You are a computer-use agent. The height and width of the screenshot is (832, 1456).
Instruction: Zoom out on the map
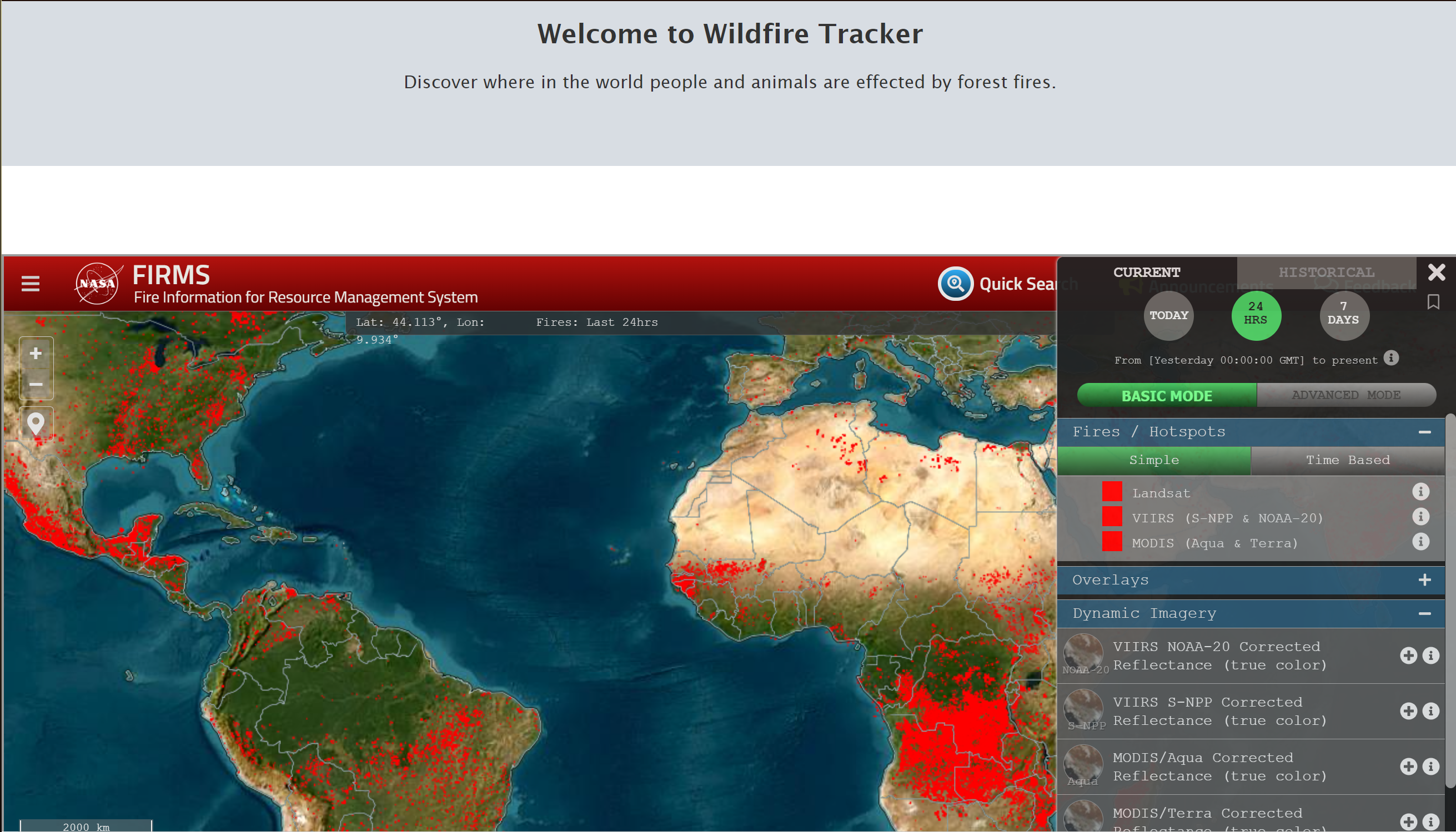pyautogui.click(x=36, y=384)
